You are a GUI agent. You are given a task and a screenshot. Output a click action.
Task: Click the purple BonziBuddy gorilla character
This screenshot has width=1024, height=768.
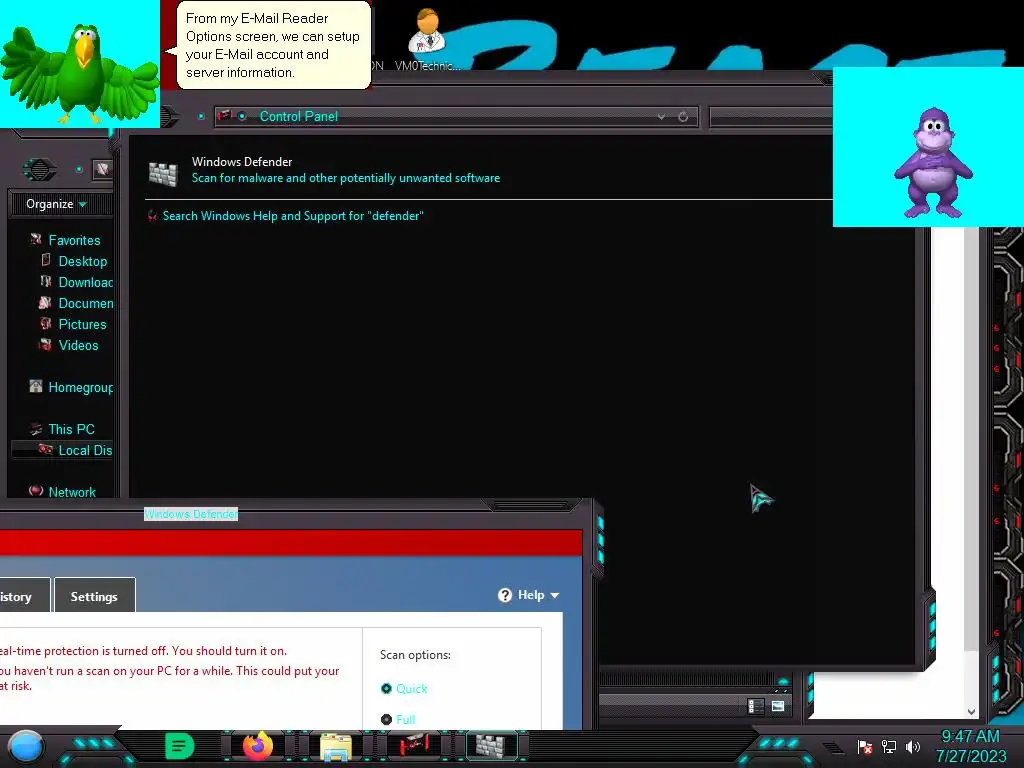pos(933,163)
